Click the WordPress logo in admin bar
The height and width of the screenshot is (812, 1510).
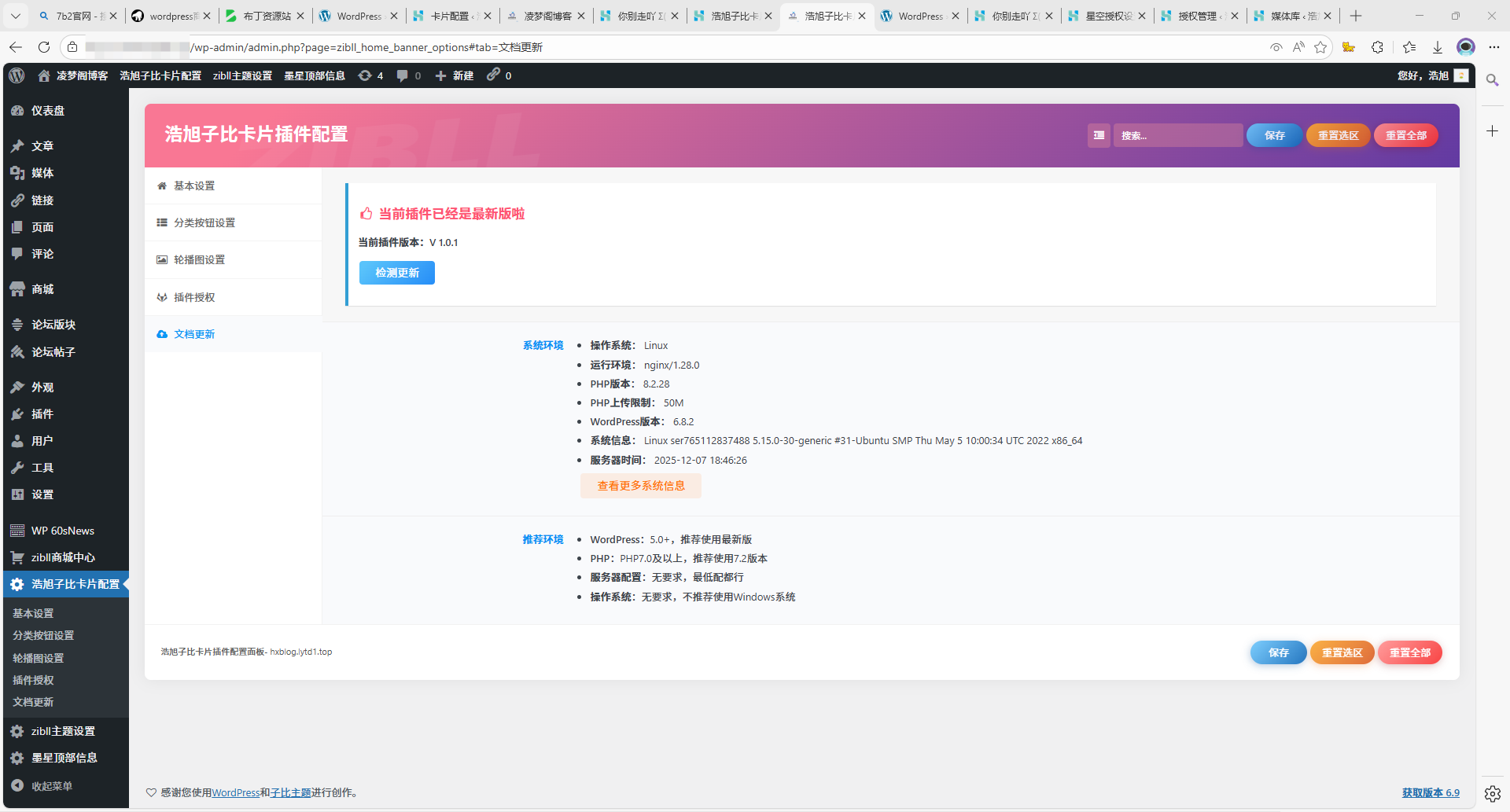pyautogui.click(x=17, y=75)
